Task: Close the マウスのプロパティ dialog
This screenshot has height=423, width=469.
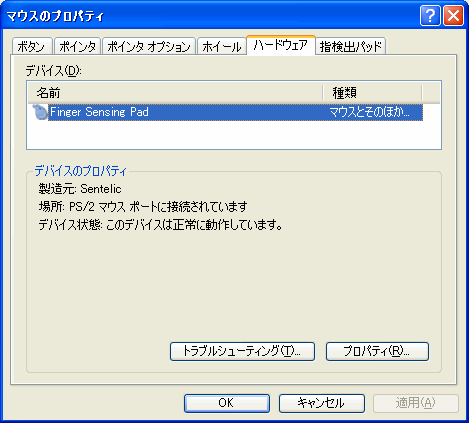Action: [453, 15]
